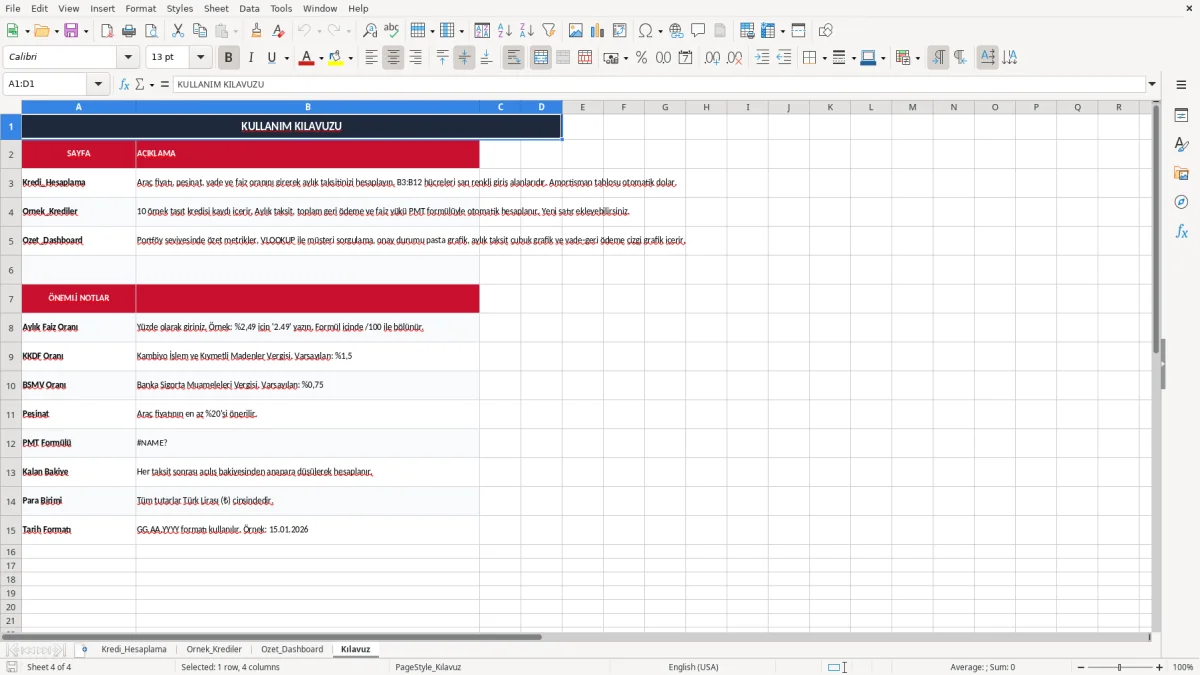Image resolution: width=1200 pixels, height=675 pixels.
Task: Toggle Italic formatting
Action: tap(250, 58)
